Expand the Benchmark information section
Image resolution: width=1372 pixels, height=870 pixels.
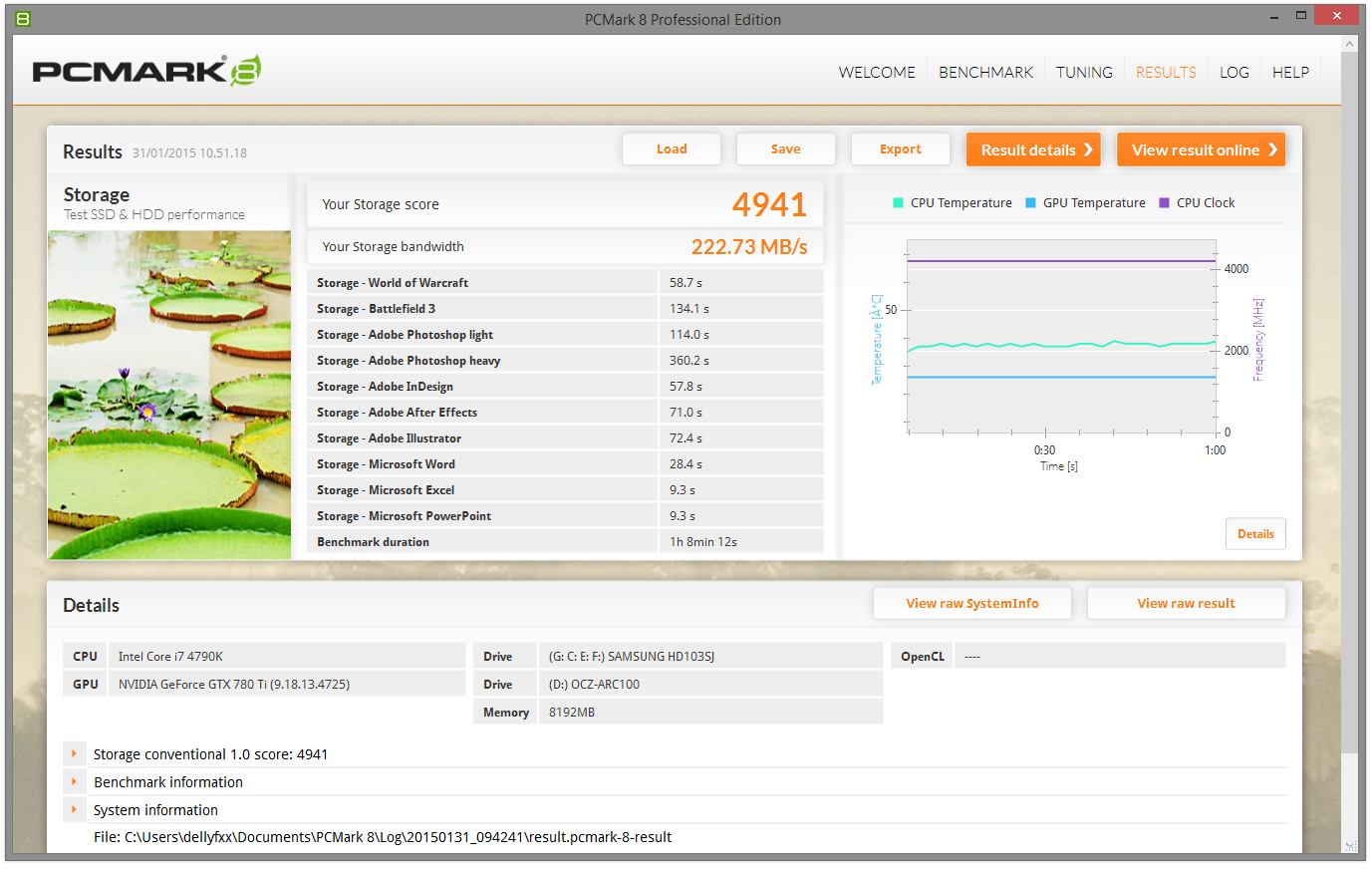click(74, 782)
